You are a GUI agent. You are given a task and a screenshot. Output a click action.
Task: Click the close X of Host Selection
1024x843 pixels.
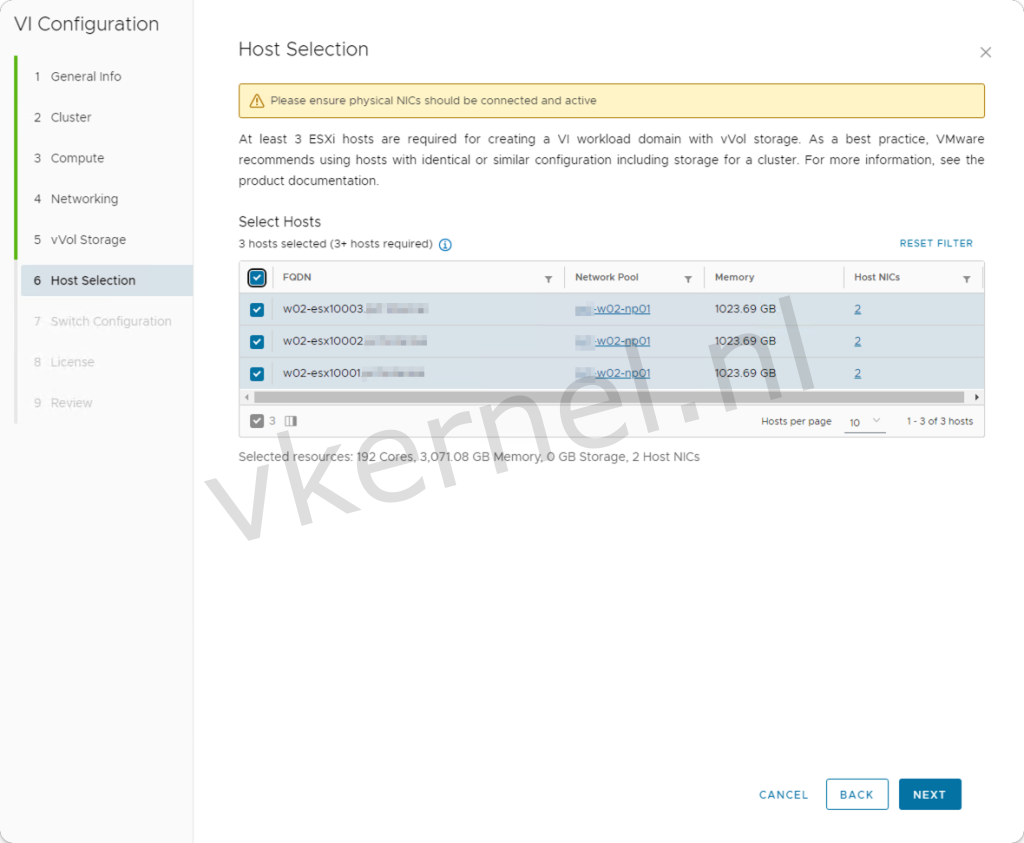pyautogui.click(x=985, y=52)
